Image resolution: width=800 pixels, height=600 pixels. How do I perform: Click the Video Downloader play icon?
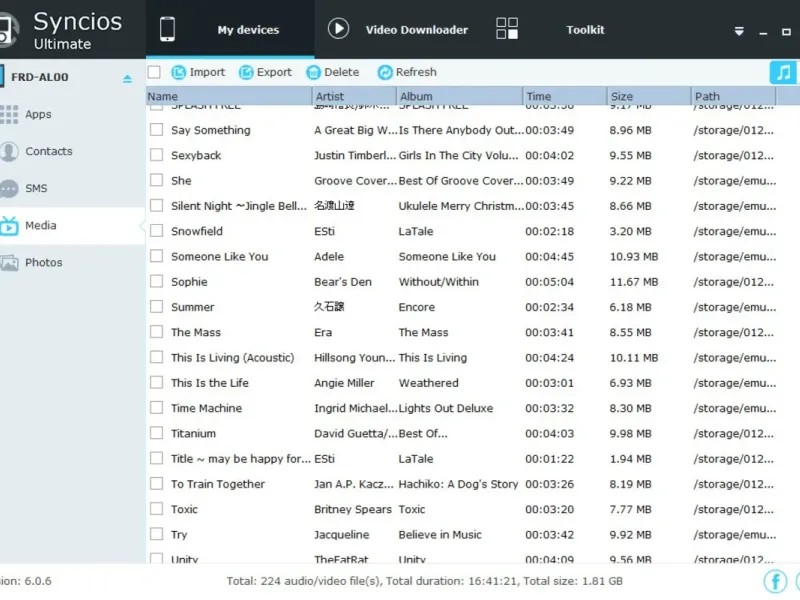(x=338, y=29)
